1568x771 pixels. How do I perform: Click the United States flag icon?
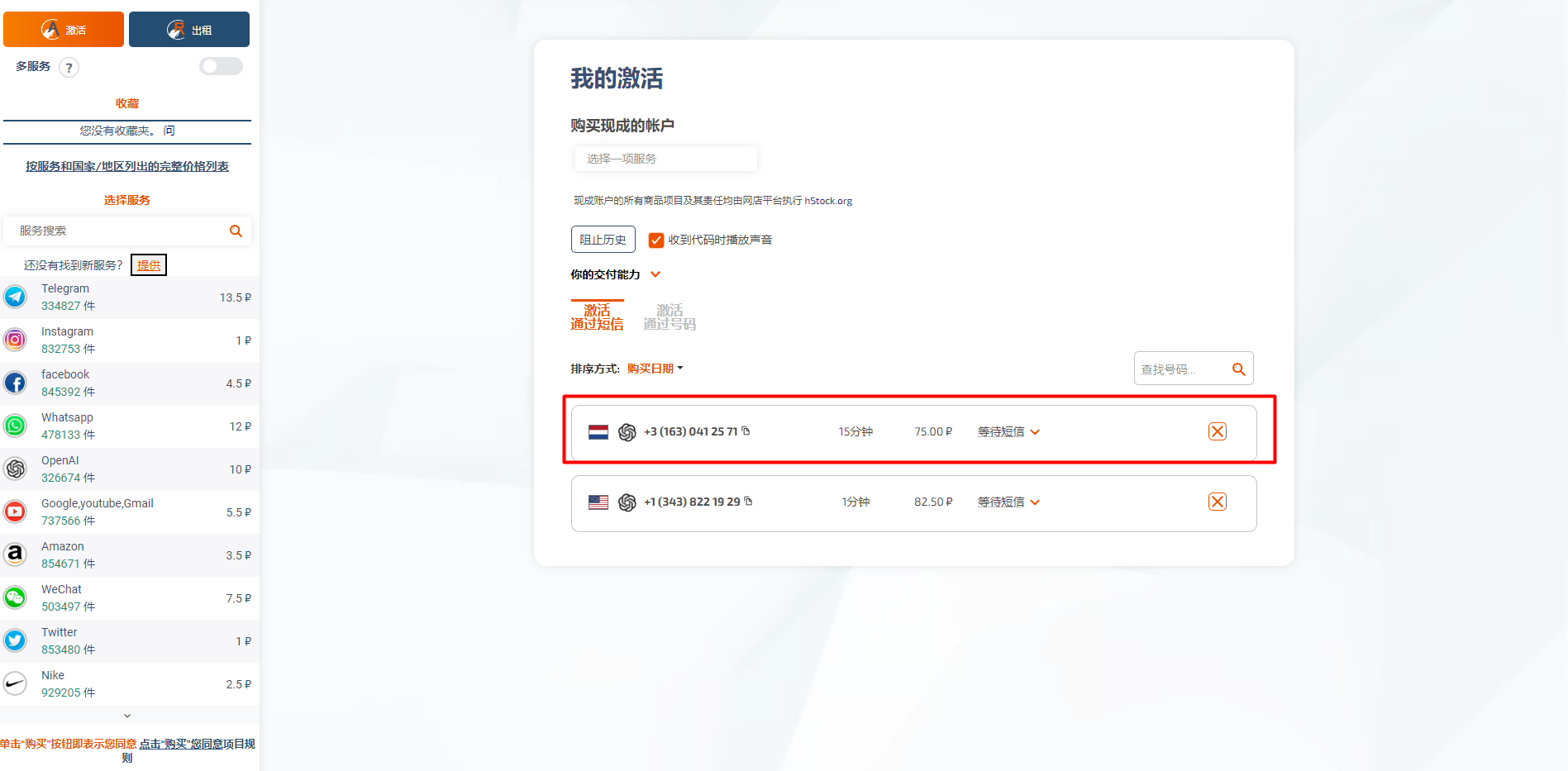click(598, 502)
